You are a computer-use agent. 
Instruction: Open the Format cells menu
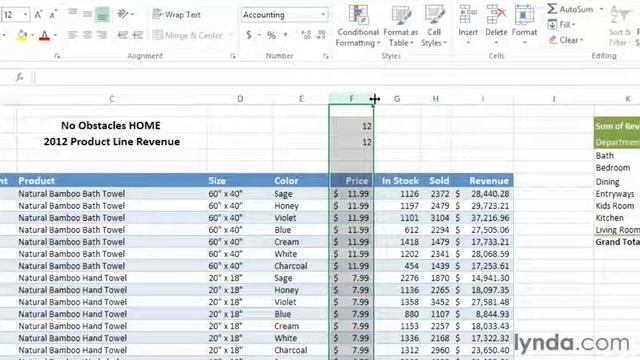click(x=524, y=25)
